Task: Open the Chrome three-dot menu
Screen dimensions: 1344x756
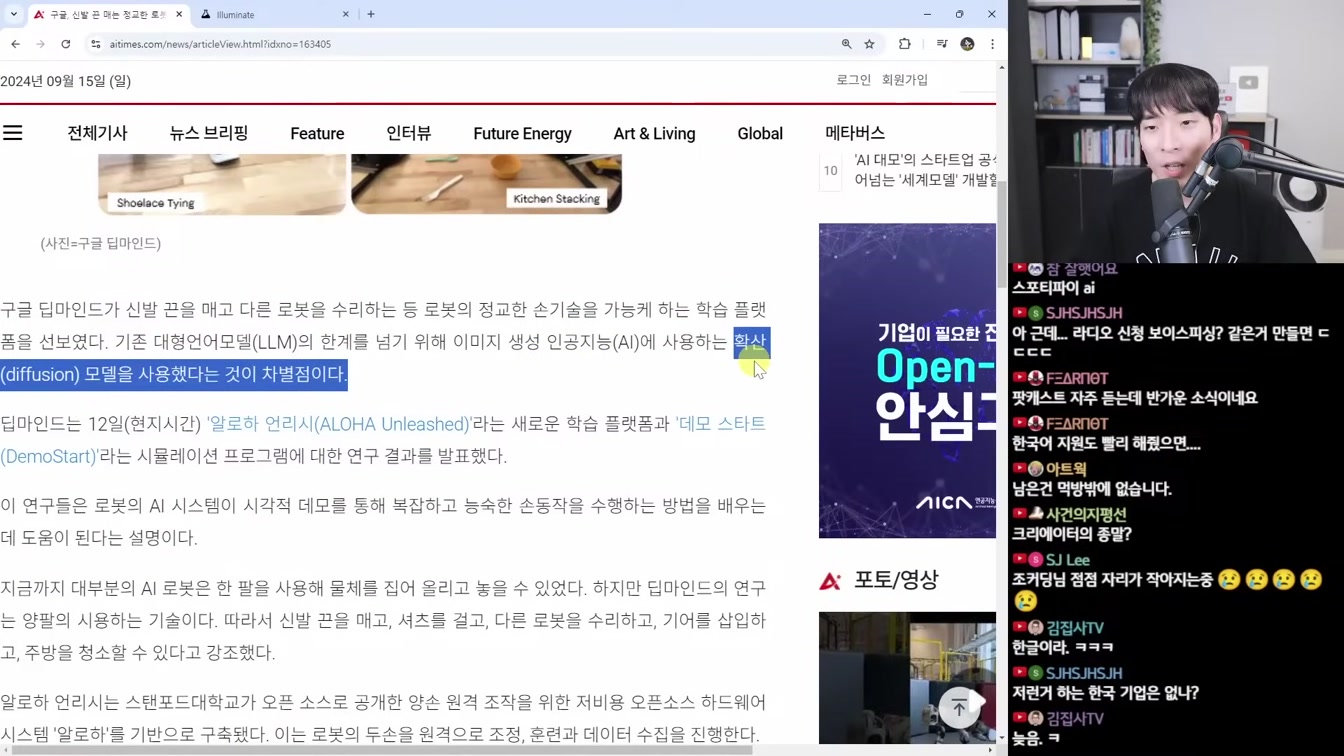Action: tap(992, 44)
